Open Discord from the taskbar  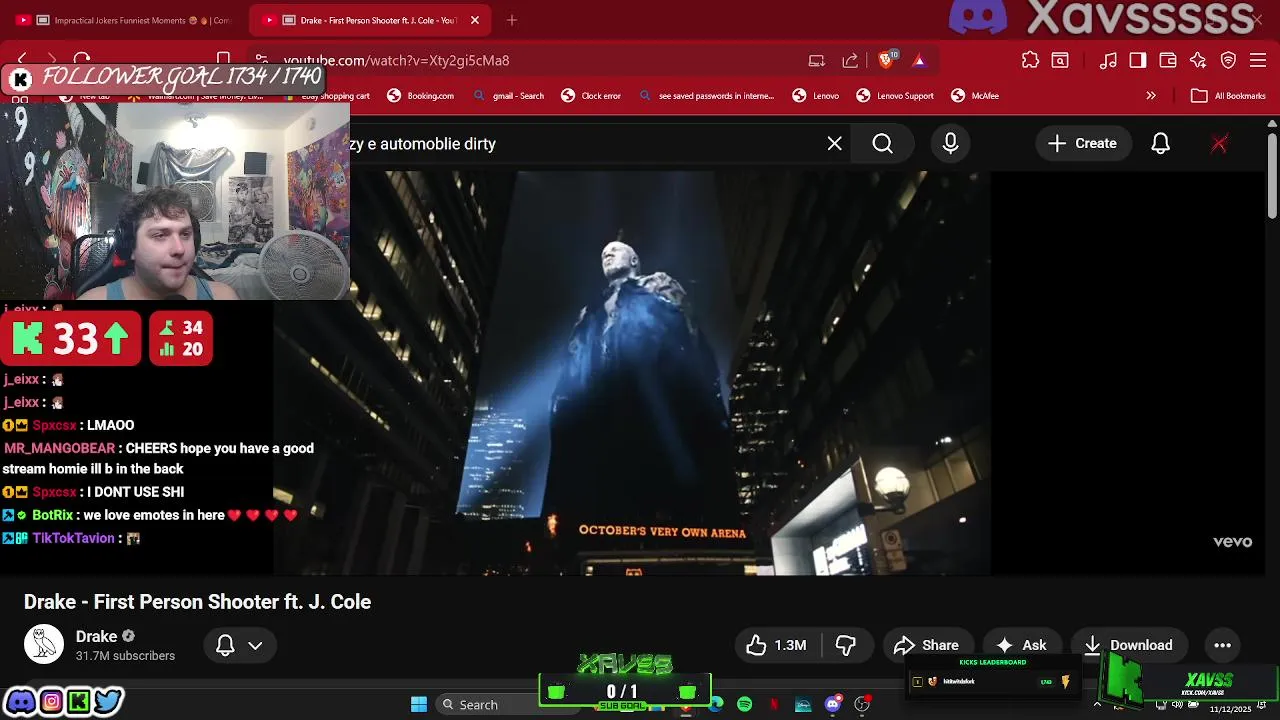click(x=832, y=705)
